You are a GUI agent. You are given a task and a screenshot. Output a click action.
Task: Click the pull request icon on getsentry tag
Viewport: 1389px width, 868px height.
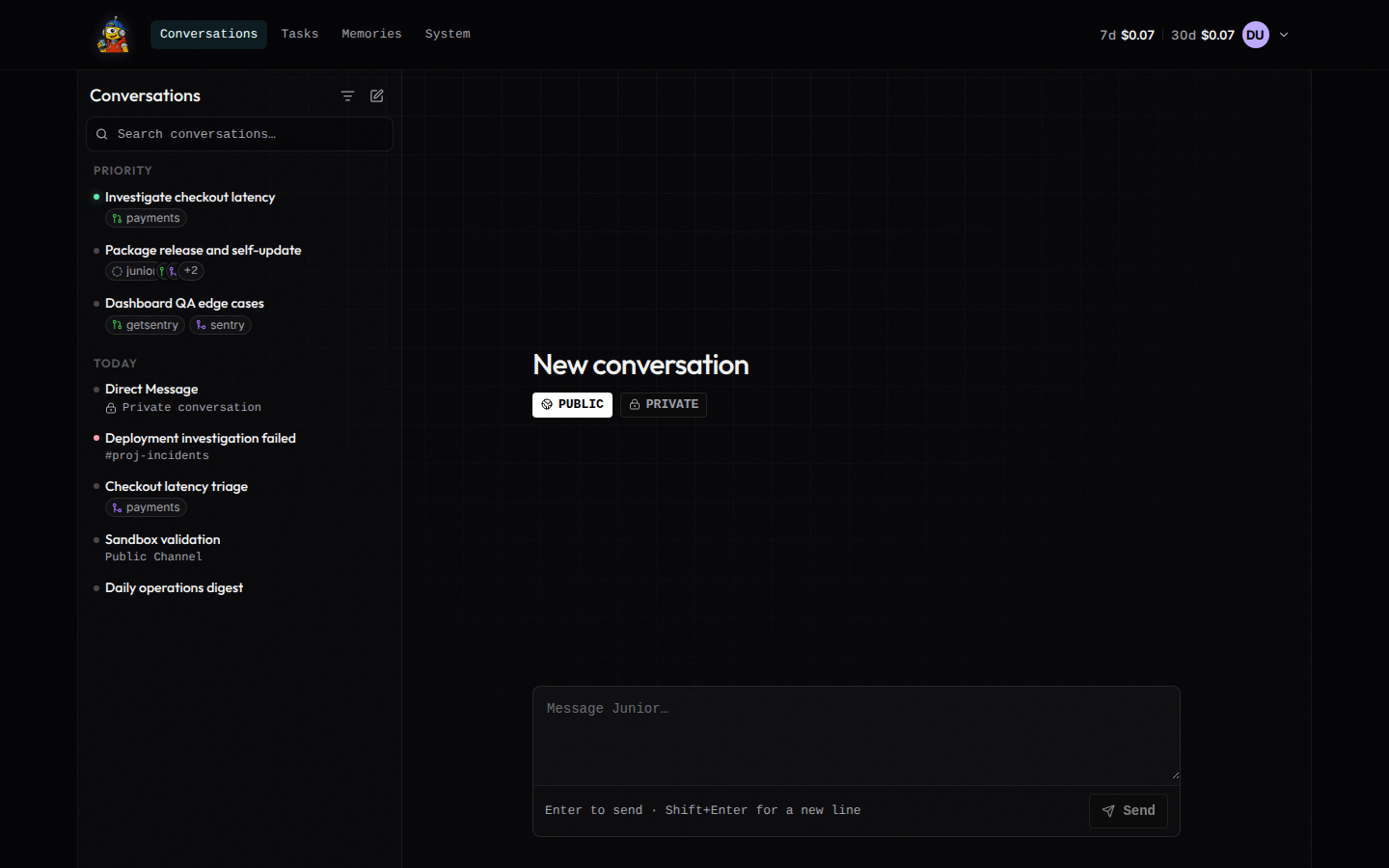(x=117, y=325)
